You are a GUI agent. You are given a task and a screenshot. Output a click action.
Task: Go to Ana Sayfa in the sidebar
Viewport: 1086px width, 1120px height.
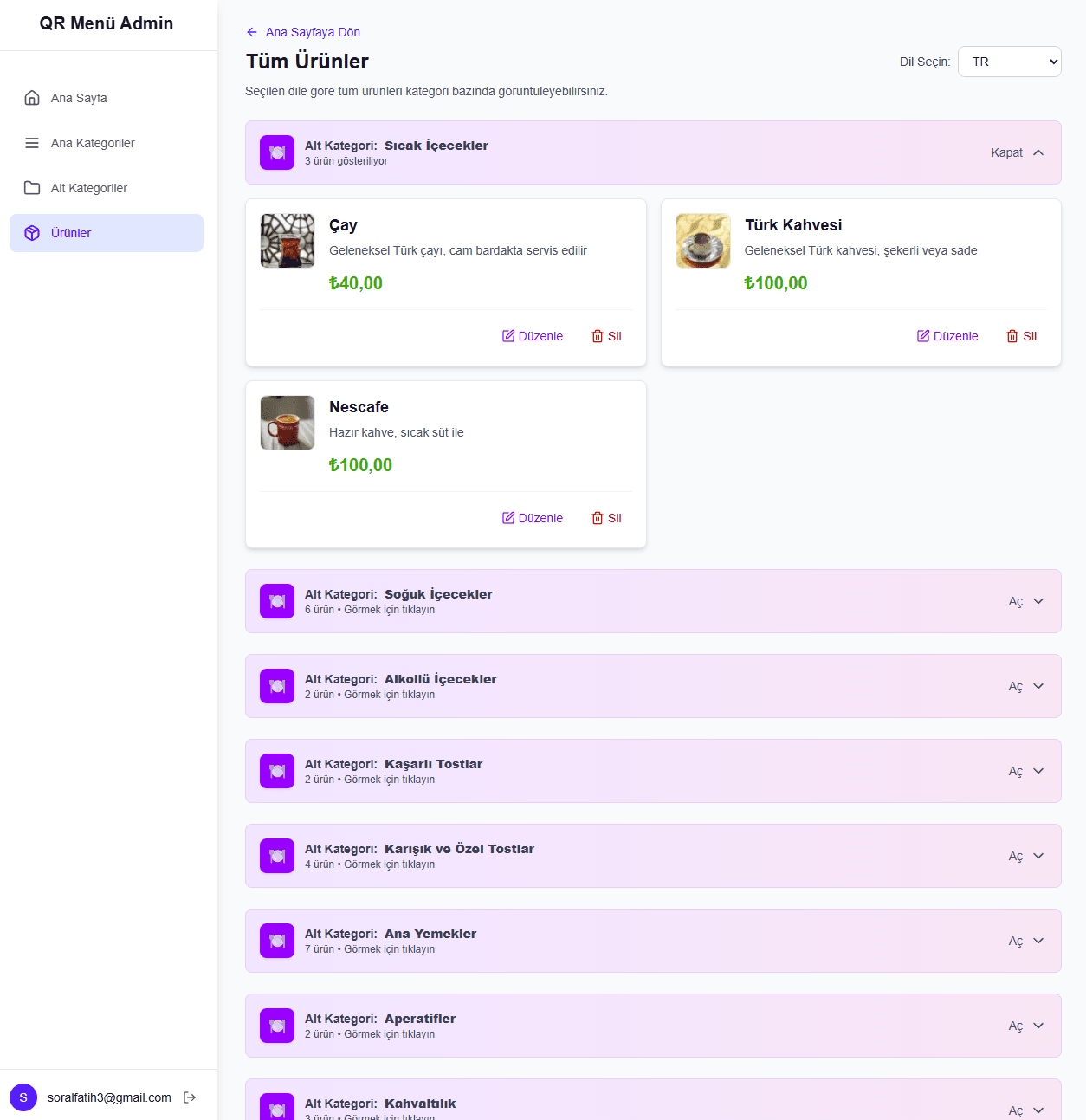click(79, 98)
